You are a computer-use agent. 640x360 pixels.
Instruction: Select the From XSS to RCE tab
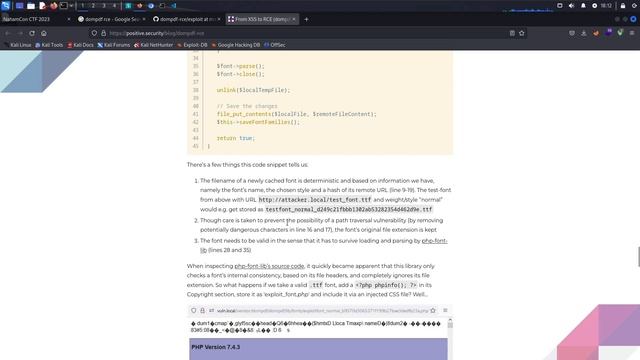pyautogui.click(x=262, y=19)
